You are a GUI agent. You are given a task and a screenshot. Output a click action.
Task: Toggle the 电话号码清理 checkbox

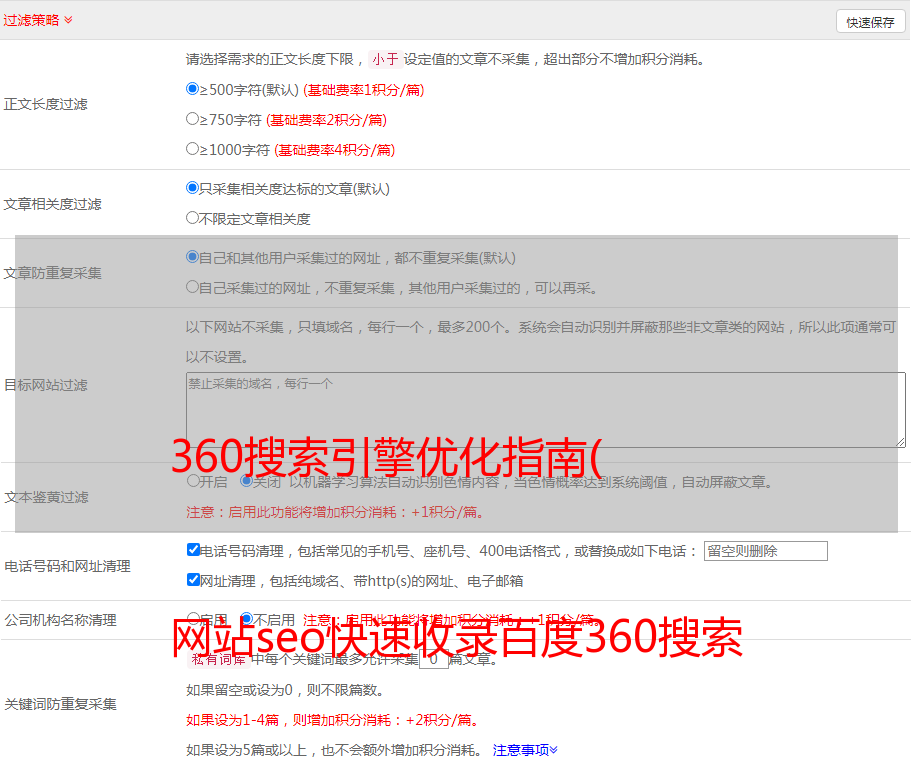(193, 550)
